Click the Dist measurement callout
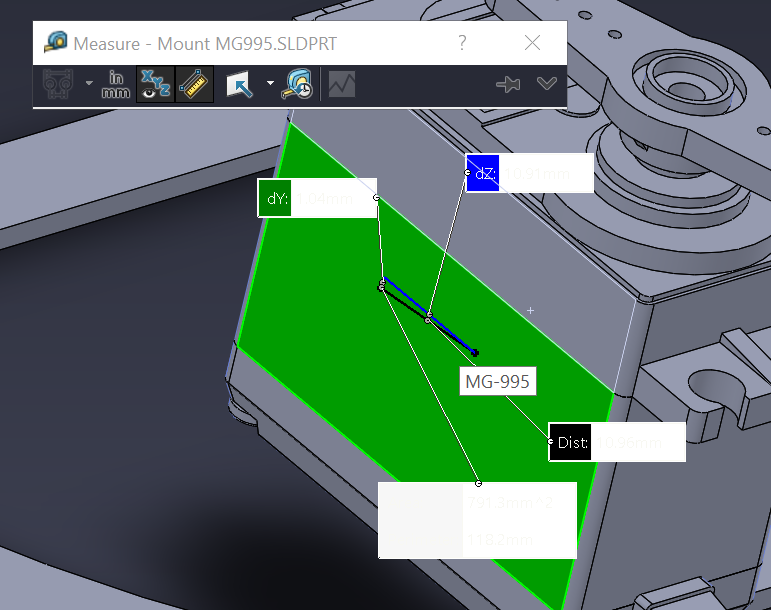 point(617,442)
